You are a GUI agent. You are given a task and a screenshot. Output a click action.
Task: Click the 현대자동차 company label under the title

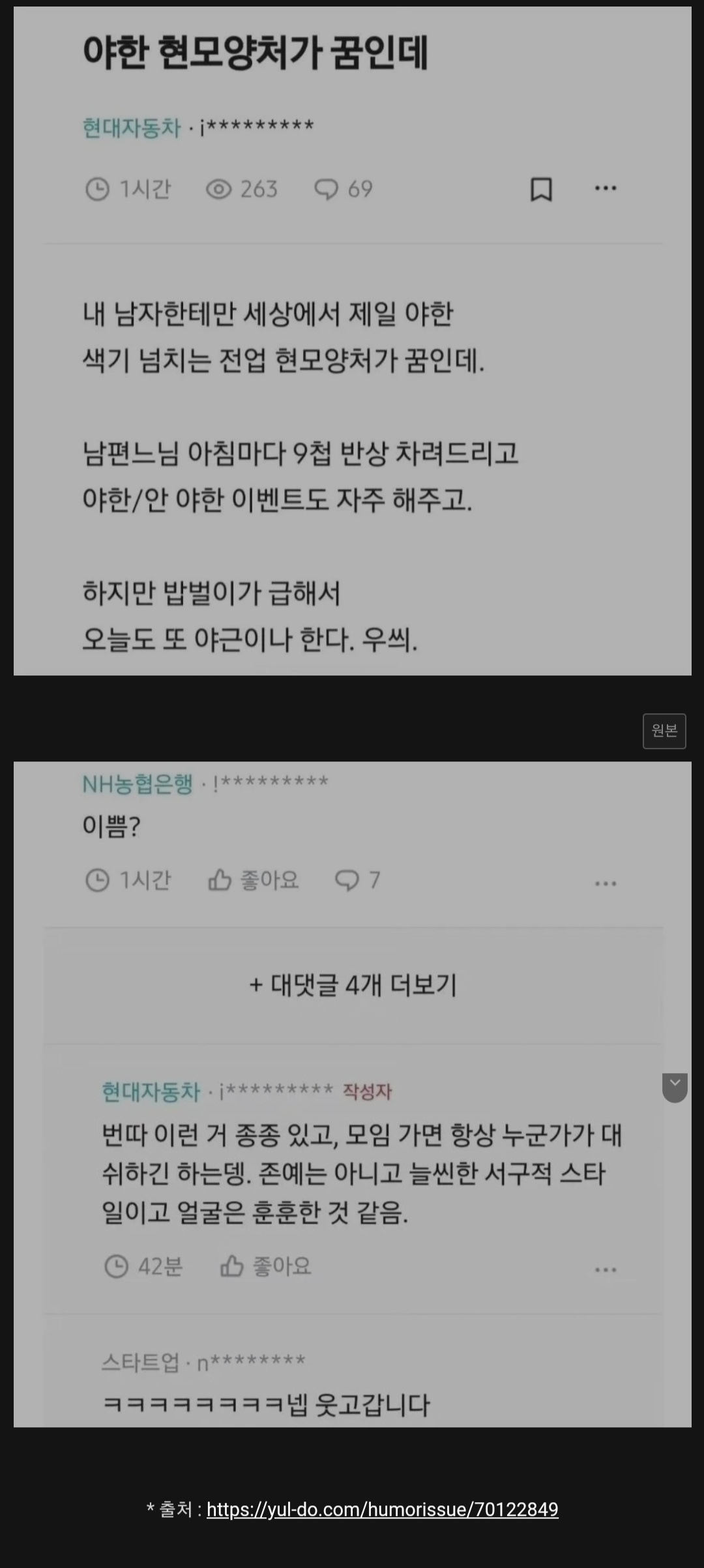[x=132, y=127]
